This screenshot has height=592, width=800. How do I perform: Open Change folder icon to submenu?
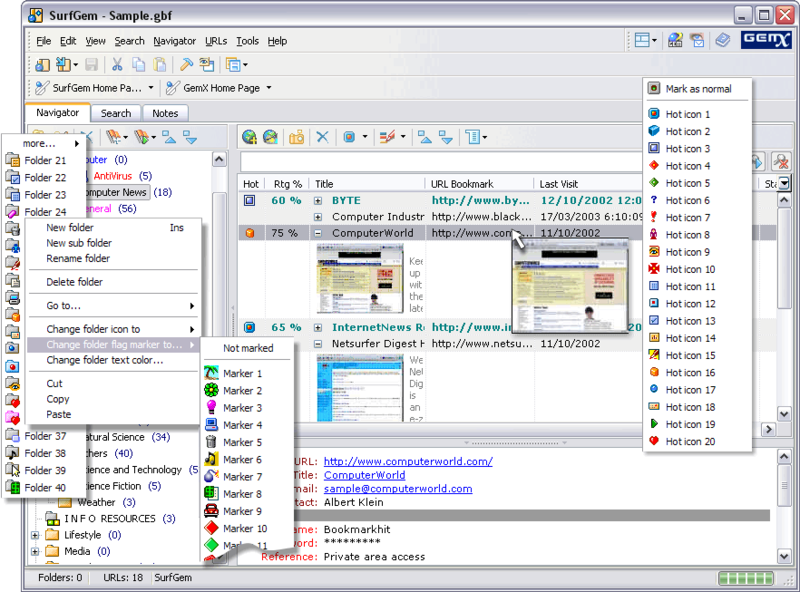click(x=112, y=329)
